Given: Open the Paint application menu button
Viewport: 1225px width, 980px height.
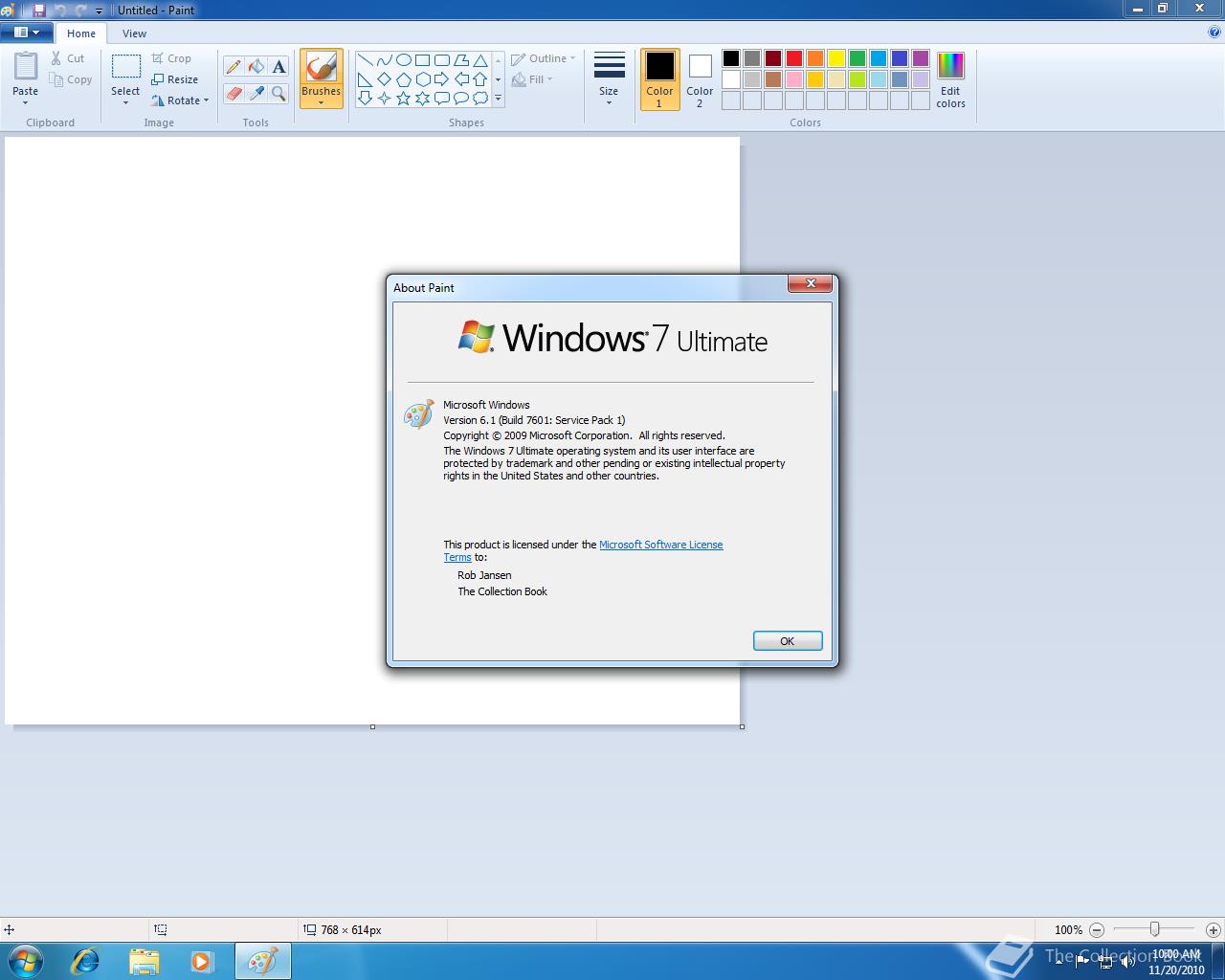Looking at the screenshot, I should point(27,33).
